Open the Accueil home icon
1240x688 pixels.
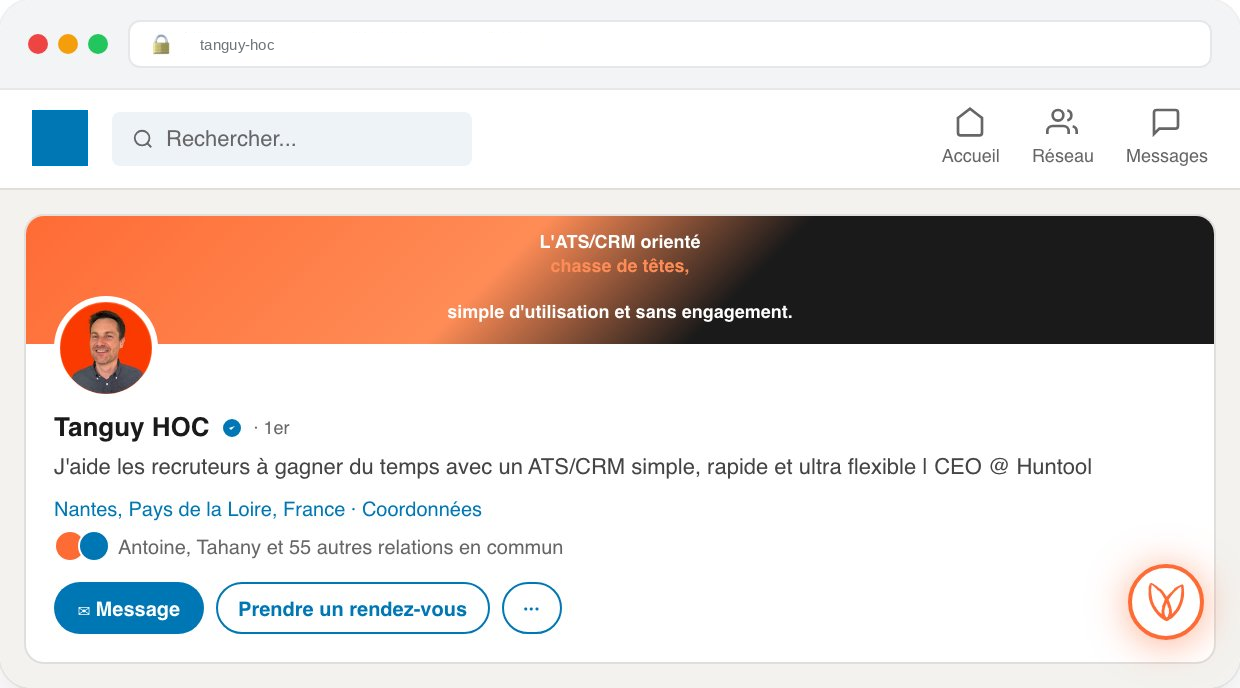pyautogui.click(x=969, y=122)
